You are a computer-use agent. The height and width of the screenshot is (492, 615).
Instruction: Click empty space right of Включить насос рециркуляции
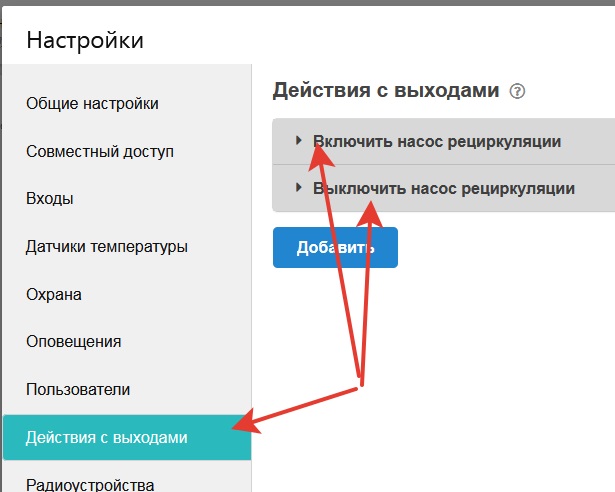tap(590, 141)
